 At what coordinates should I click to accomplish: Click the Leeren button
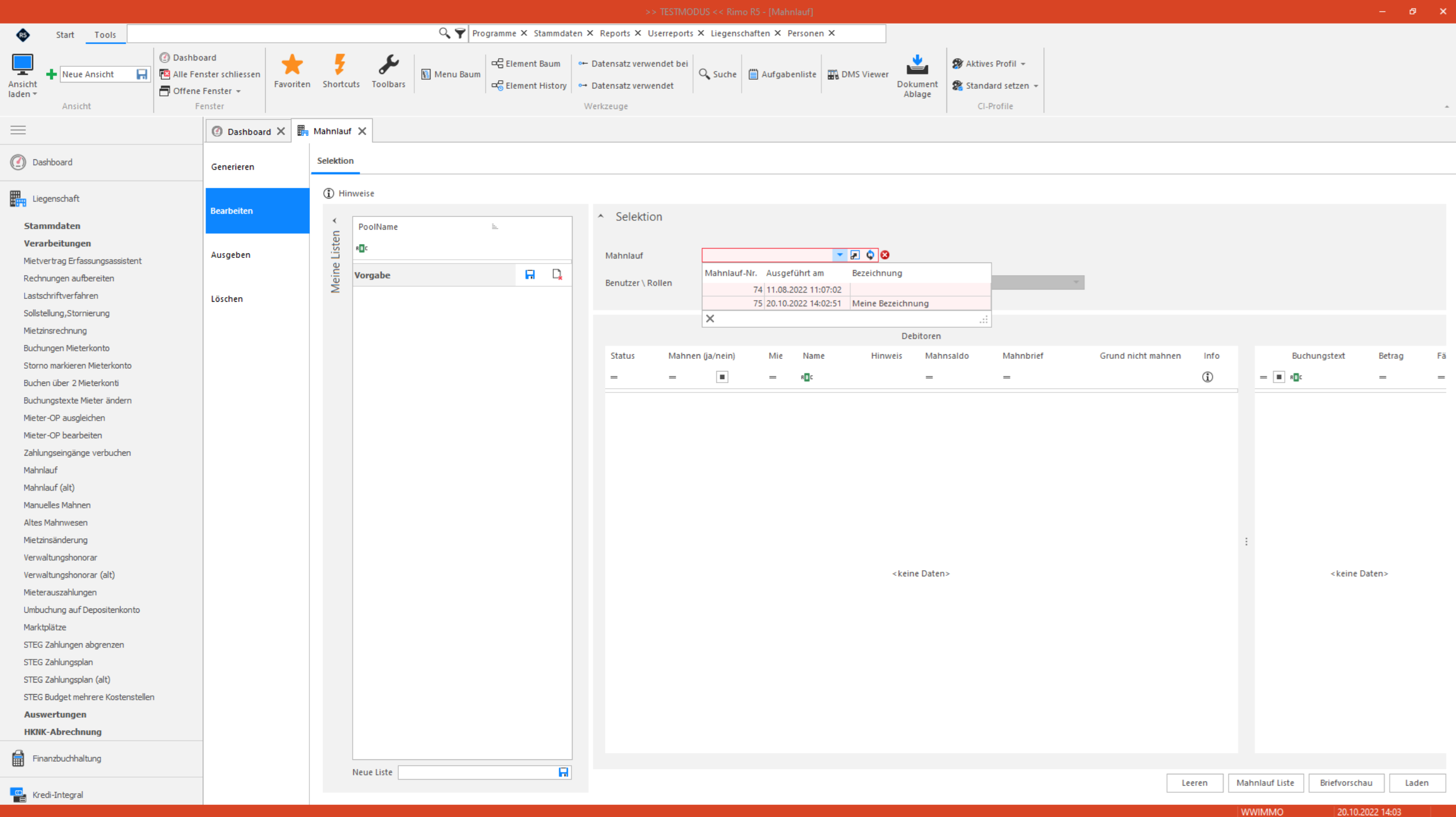point(1194,783)
